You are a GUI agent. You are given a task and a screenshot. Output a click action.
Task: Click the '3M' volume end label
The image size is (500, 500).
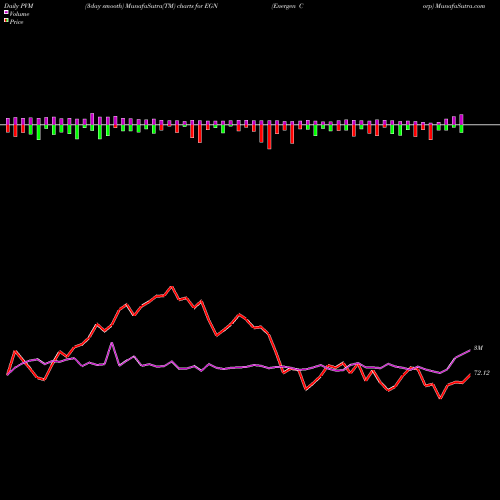(x=478, y=348)
